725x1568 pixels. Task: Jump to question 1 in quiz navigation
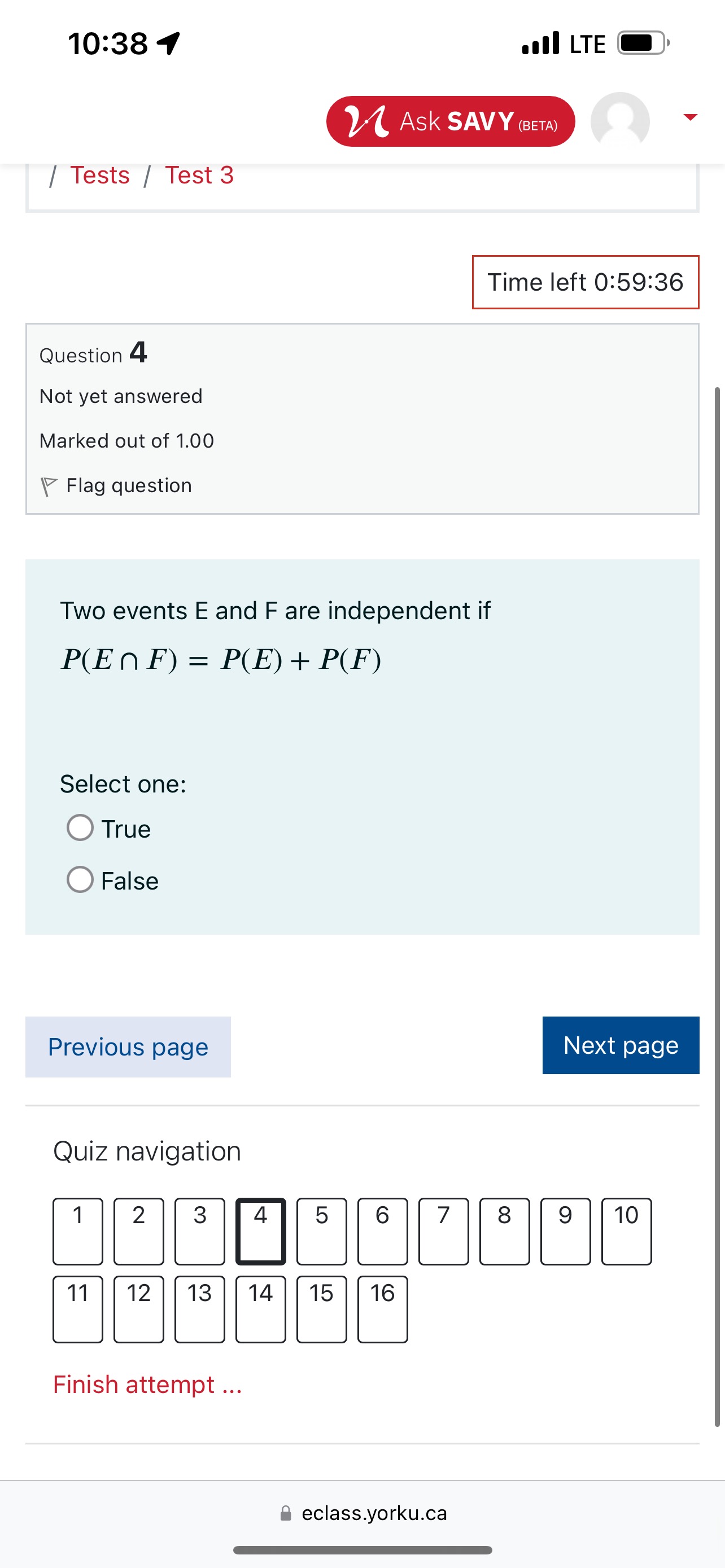(78, 1231)
